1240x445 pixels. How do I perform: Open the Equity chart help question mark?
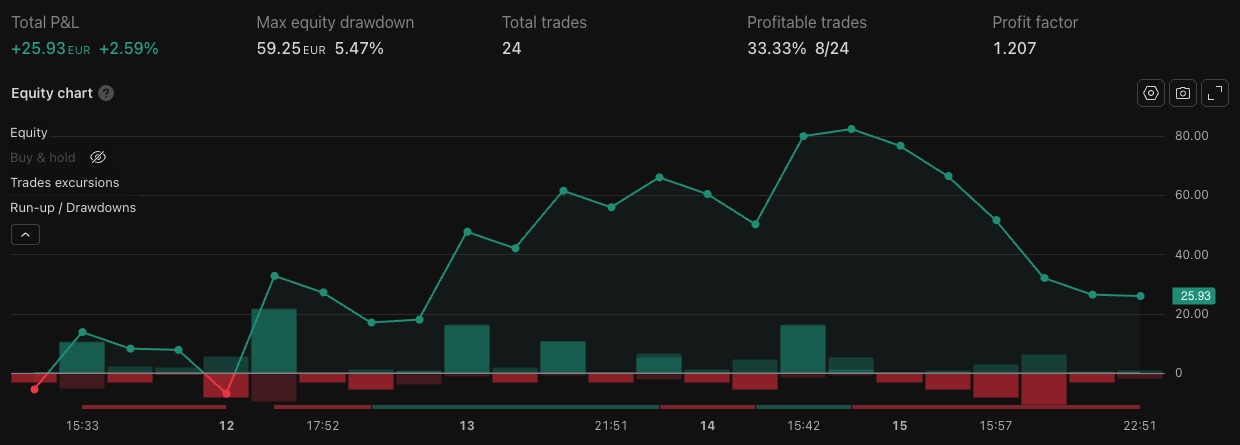click(x=106, y=93)
